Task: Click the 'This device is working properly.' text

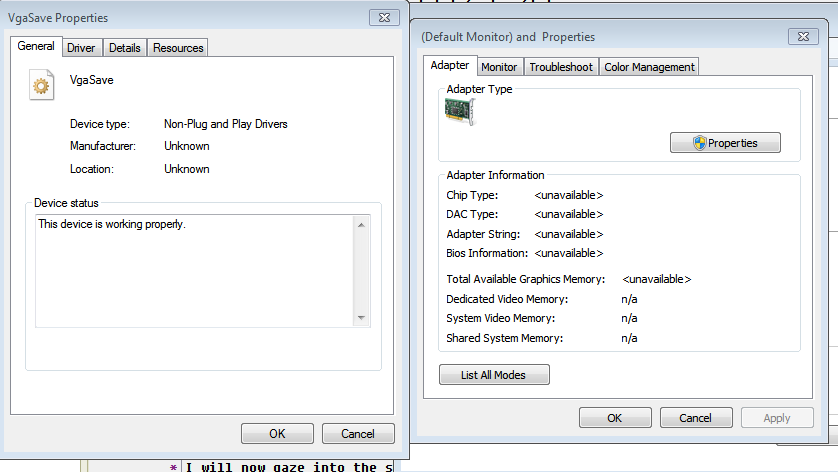Action: click(x=112, y=224)
